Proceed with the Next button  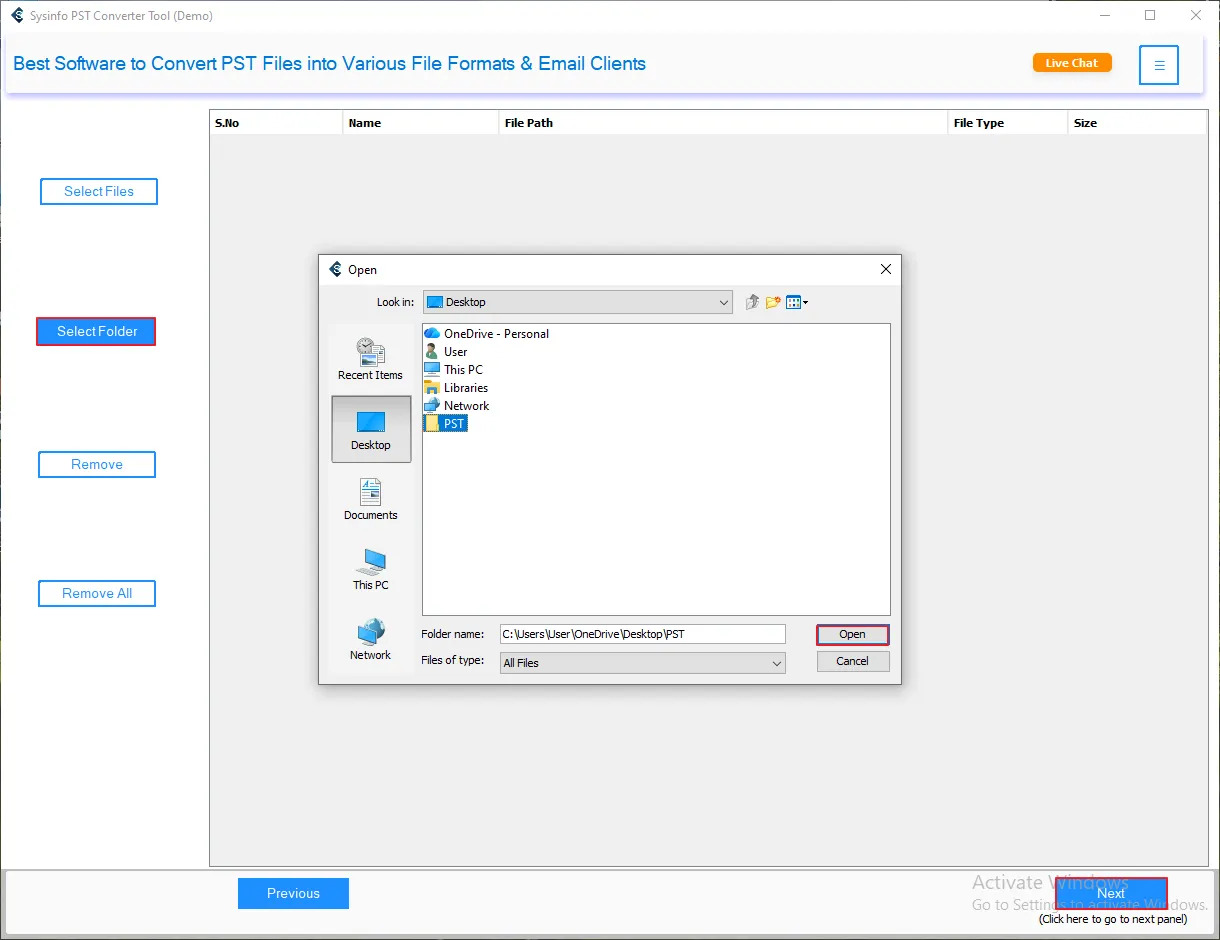pyautogui.click(x=1111, y=893)
